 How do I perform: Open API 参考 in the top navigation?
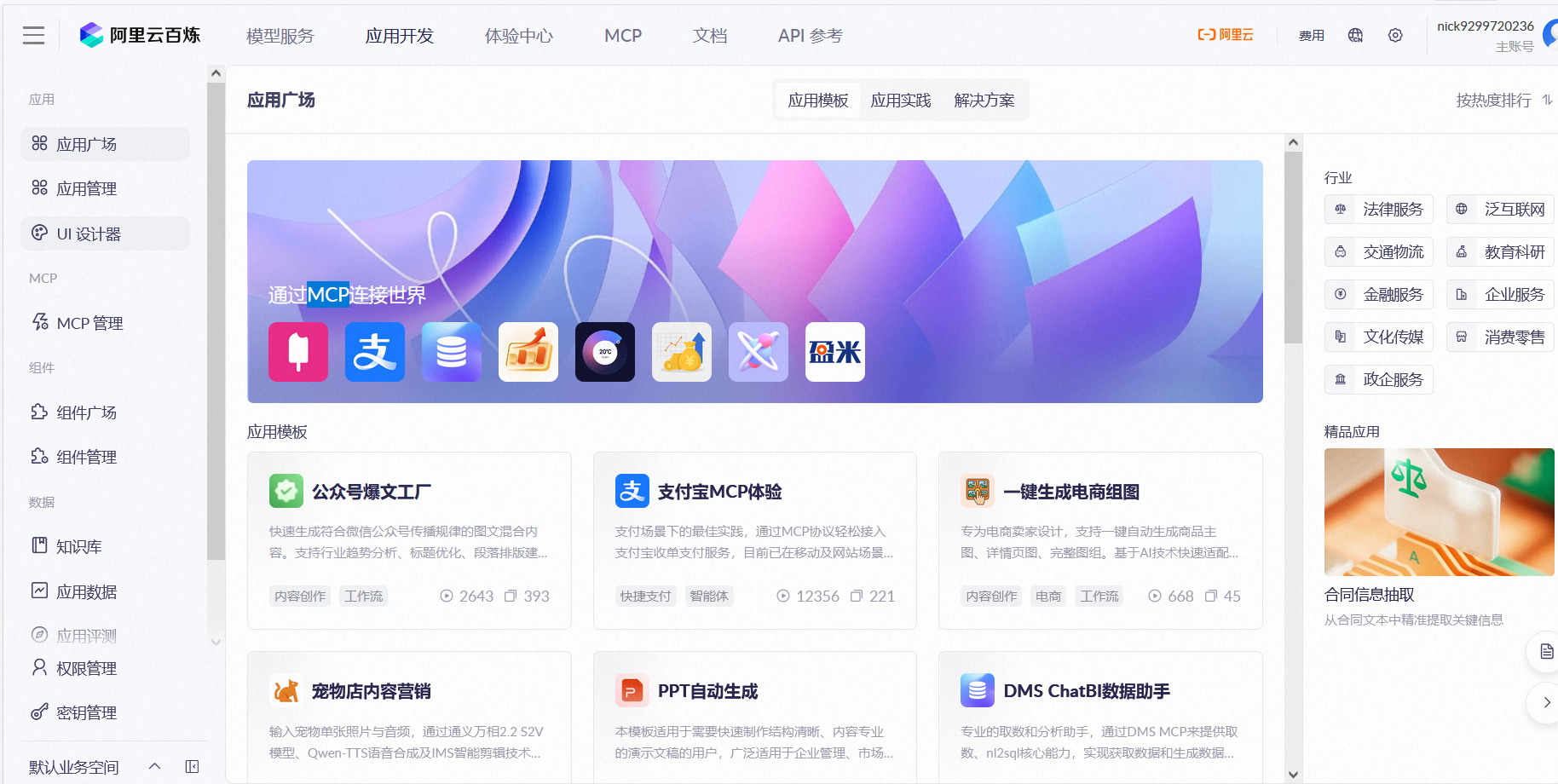[x=811, y=35]
